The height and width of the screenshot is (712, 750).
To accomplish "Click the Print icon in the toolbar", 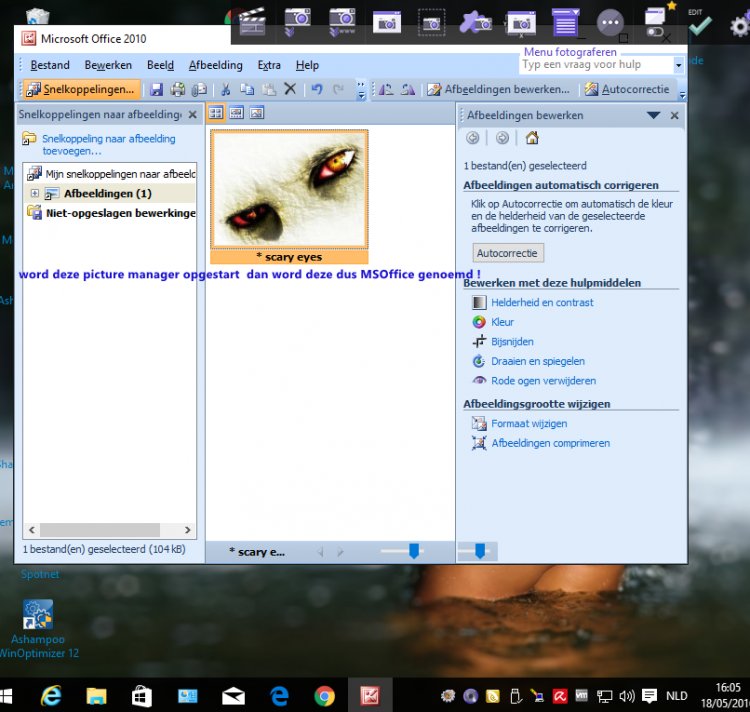I will point(177,89).
